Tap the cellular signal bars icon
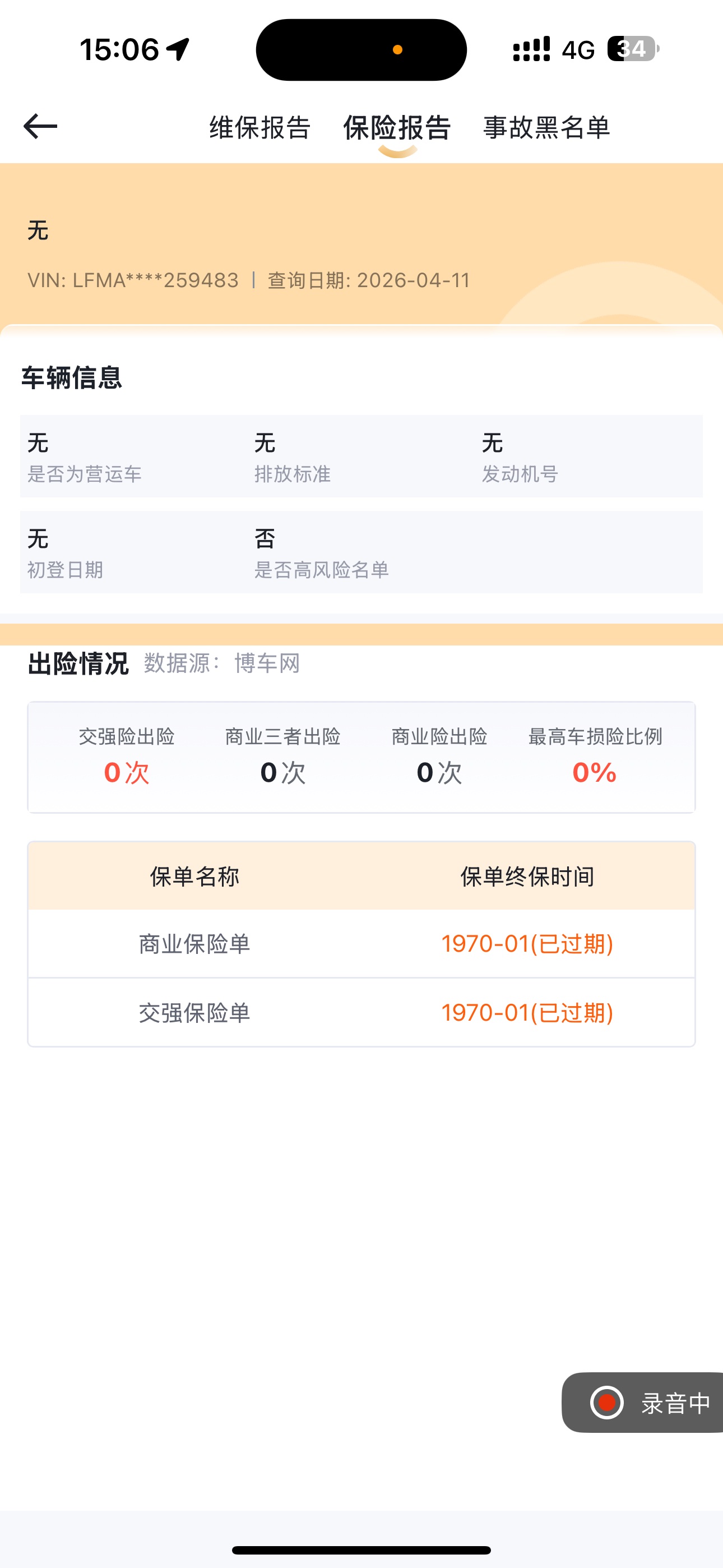 coord(531,49)
